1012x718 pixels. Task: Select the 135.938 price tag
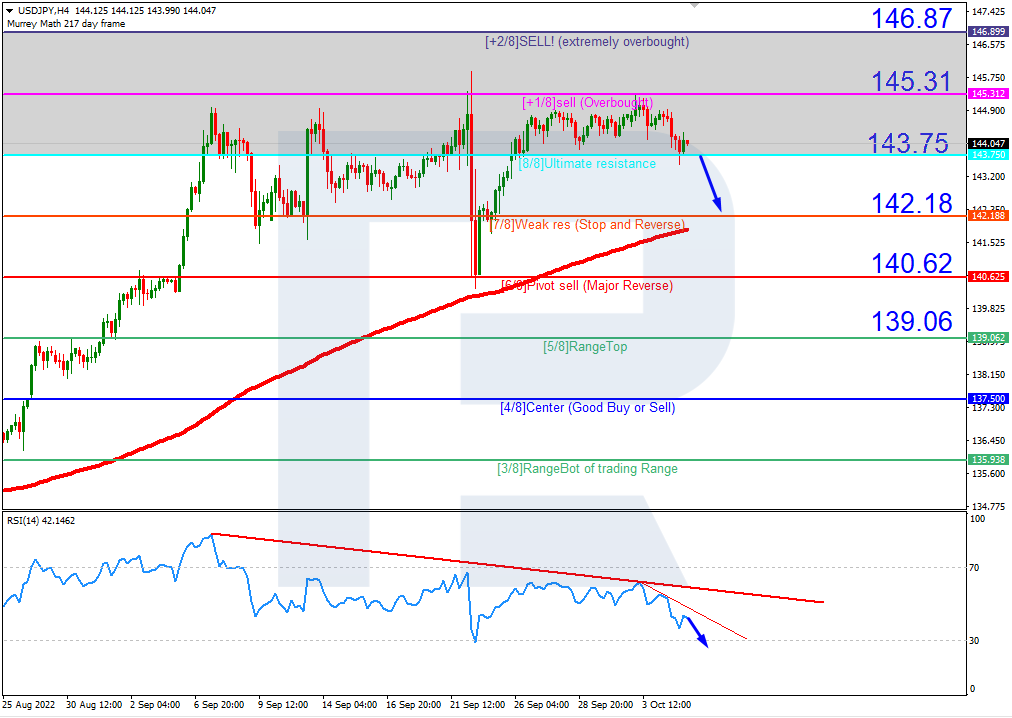[x=987, y=460]
